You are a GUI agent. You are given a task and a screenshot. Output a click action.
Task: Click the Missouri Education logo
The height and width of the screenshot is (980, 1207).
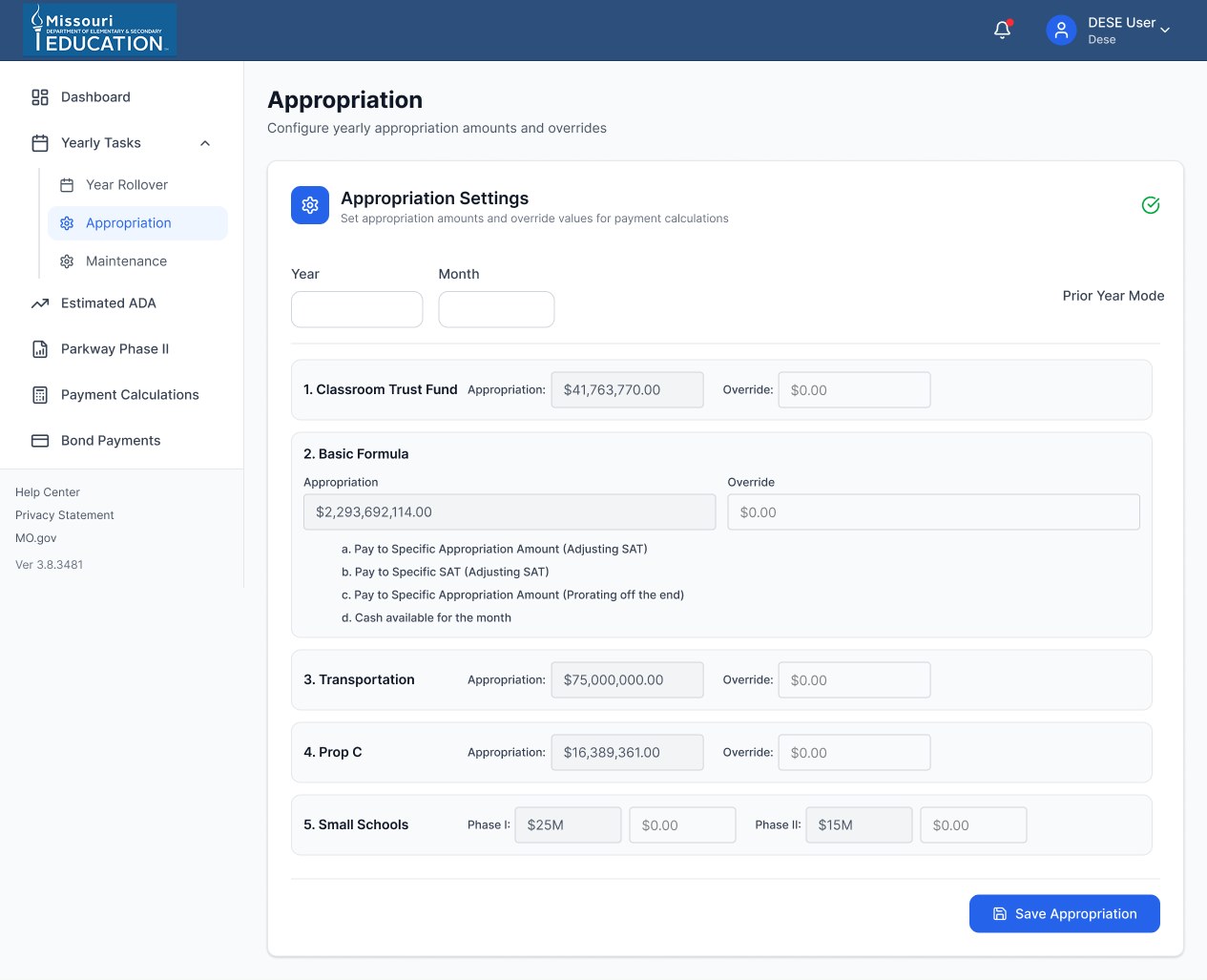coord(100,30)
